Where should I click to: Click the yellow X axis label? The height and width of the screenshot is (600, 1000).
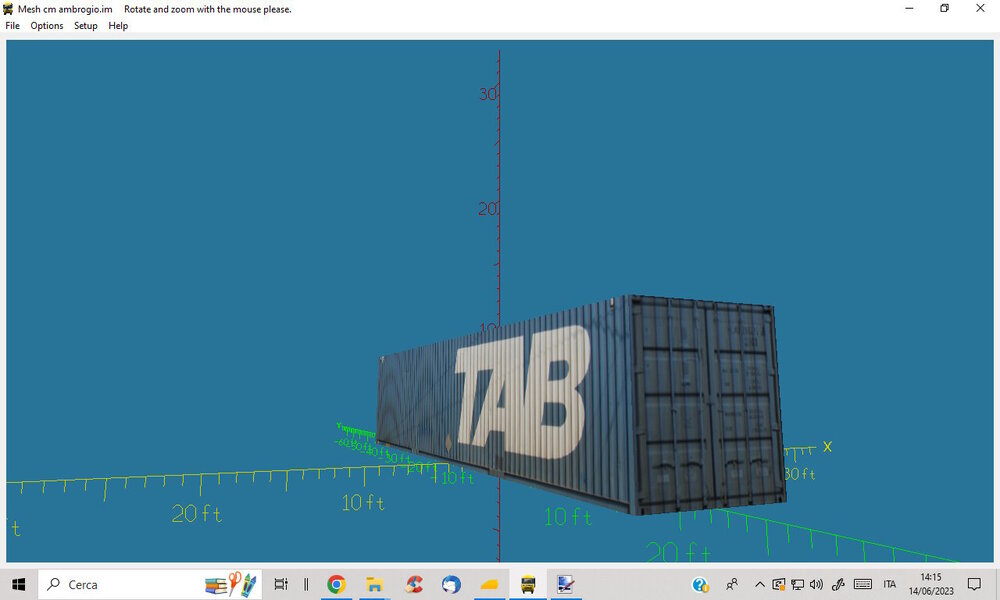coord(827,446)
